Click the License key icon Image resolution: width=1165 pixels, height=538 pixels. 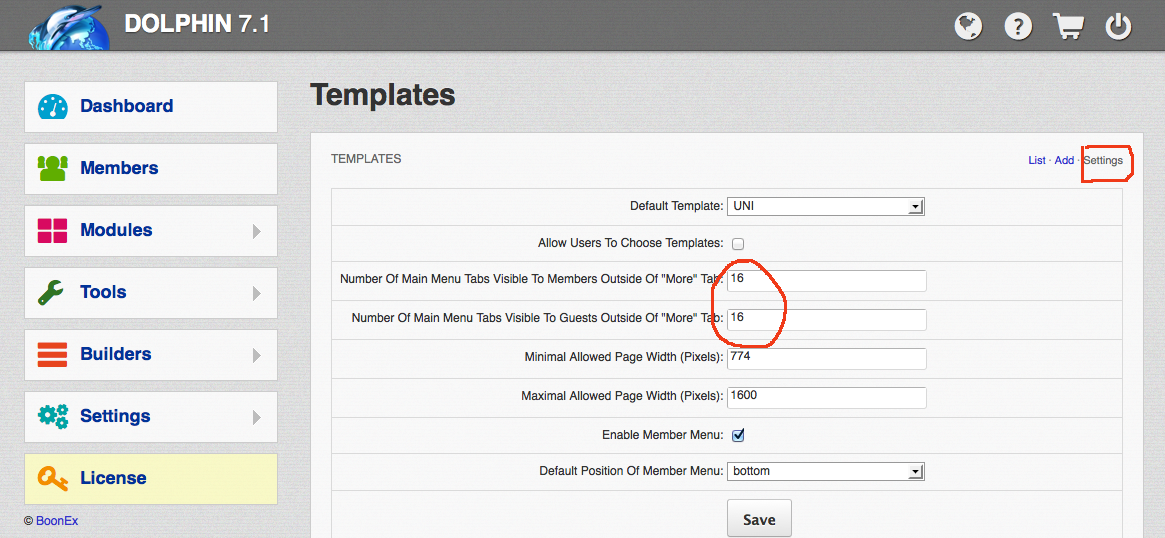pos(52,478)
